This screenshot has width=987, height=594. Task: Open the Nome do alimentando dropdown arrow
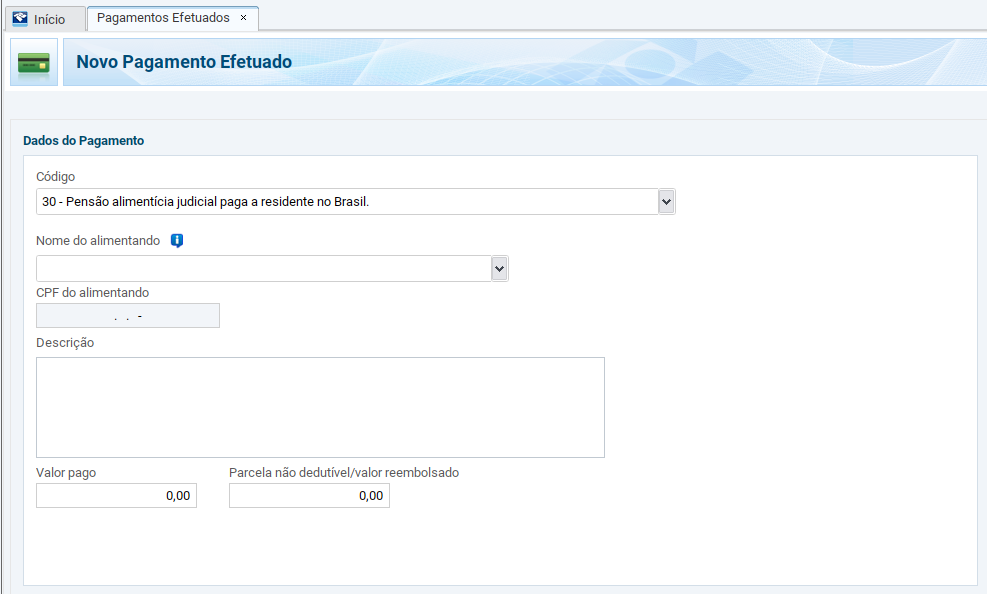pyautogui.click(x=500, y=268)
